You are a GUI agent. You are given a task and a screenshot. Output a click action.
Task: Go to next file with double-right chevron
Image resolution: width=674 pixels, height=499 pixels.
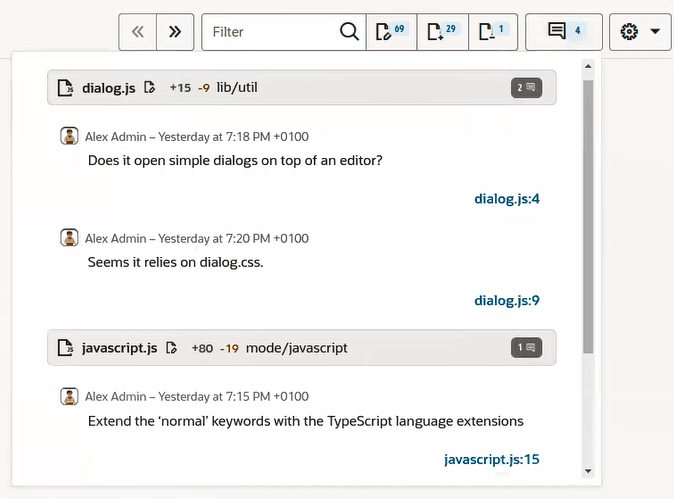tap(175, 32)
